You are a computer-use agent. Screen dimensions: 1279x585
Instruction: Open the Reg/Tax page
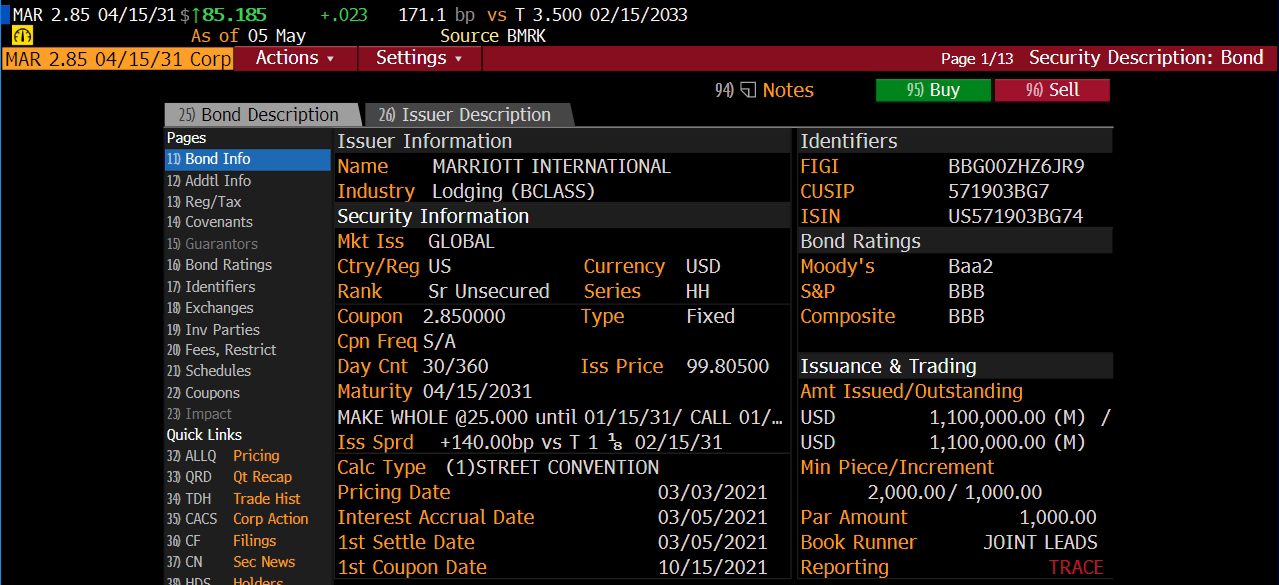[x=204, y=202]
